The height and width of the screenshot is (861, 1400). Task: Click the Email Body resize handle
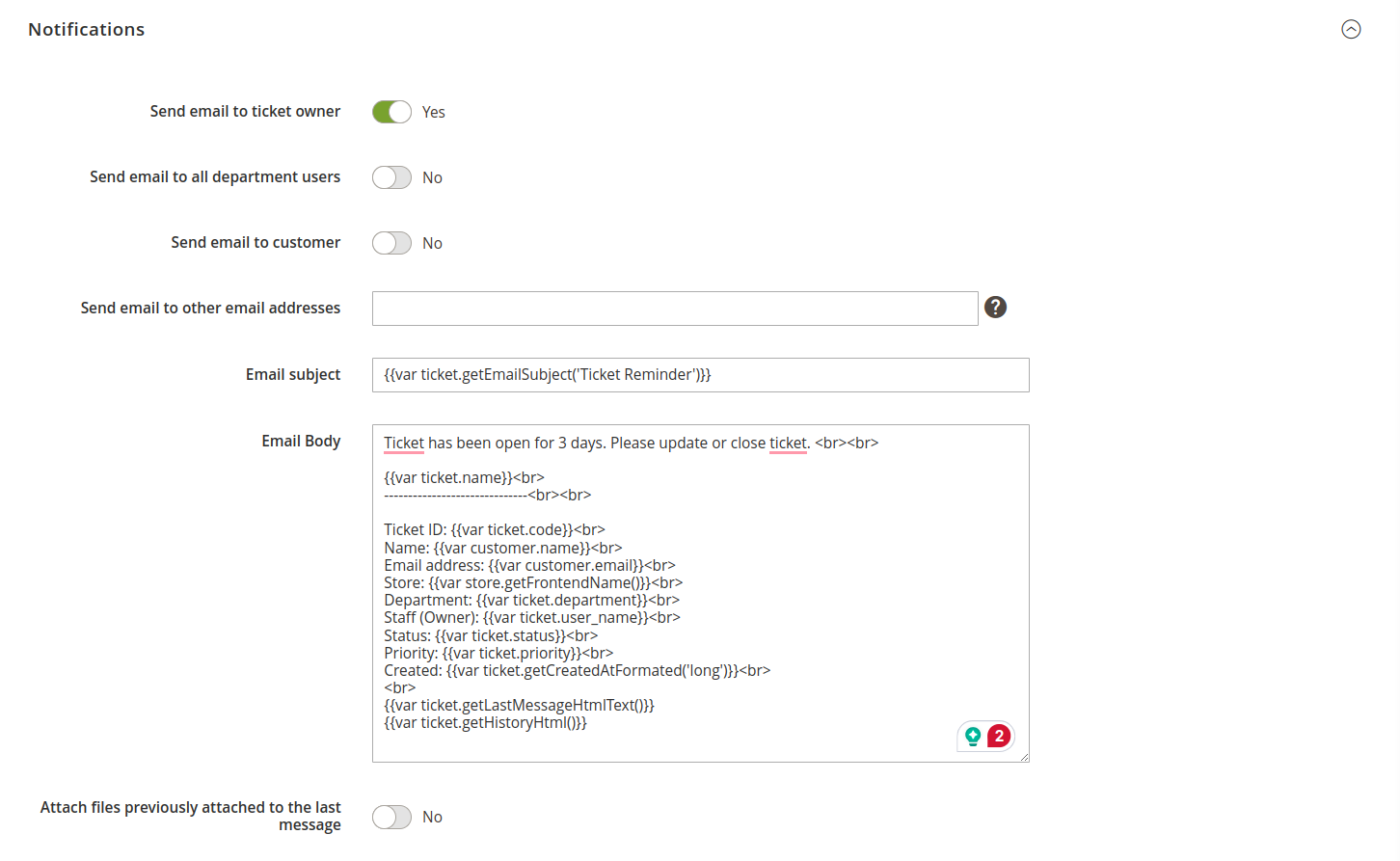1024,757
